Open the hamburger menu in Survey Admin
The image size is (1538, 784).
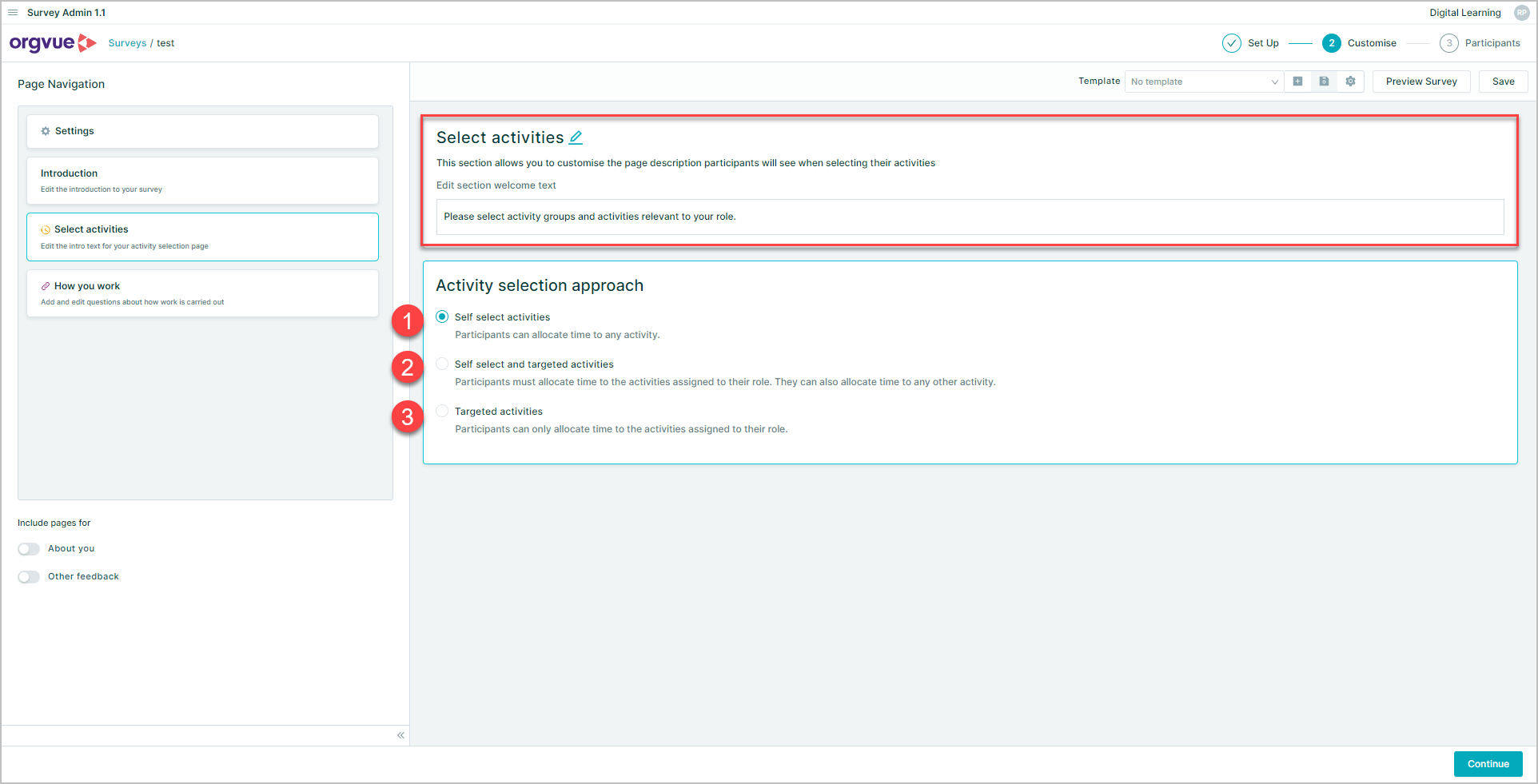click(x=13, y=13)
